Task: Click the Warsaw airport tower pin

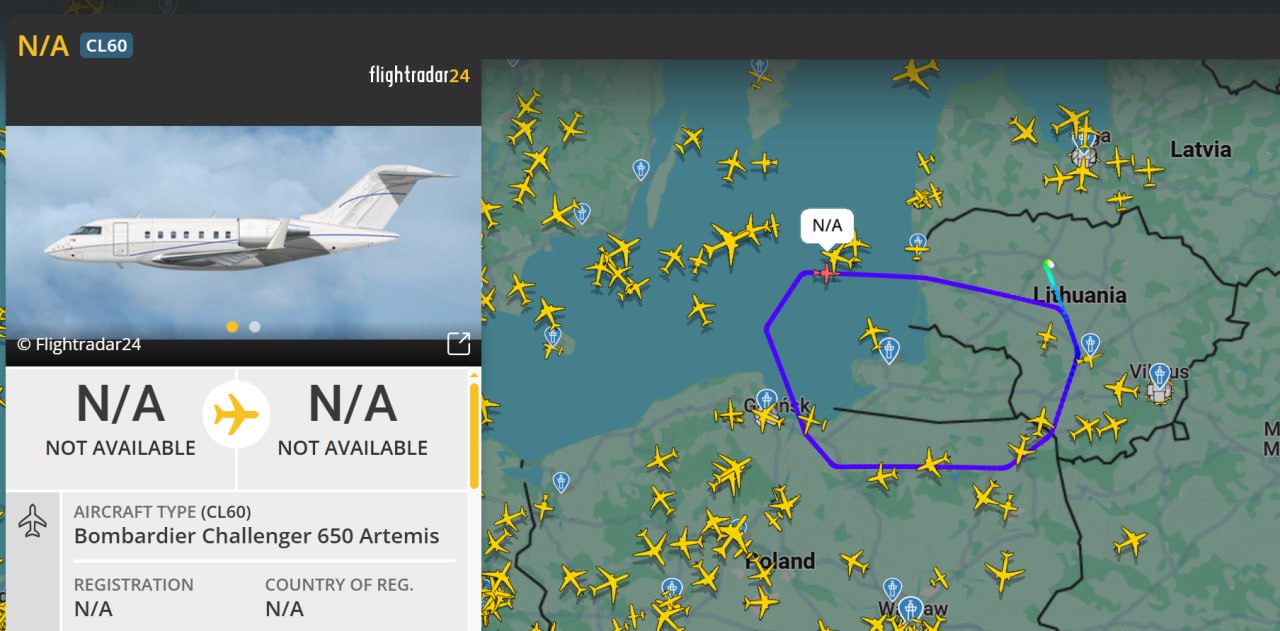Action: click(x=909, y=608)
